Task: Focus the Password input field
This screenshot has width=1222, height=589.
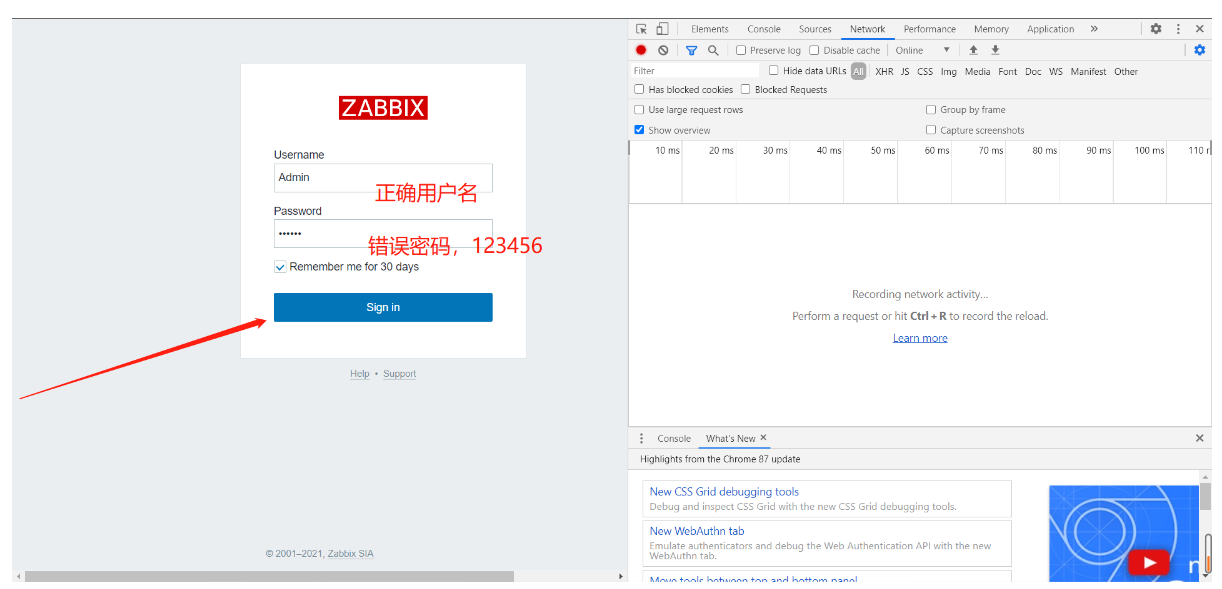Action: (x=383, y=233)
